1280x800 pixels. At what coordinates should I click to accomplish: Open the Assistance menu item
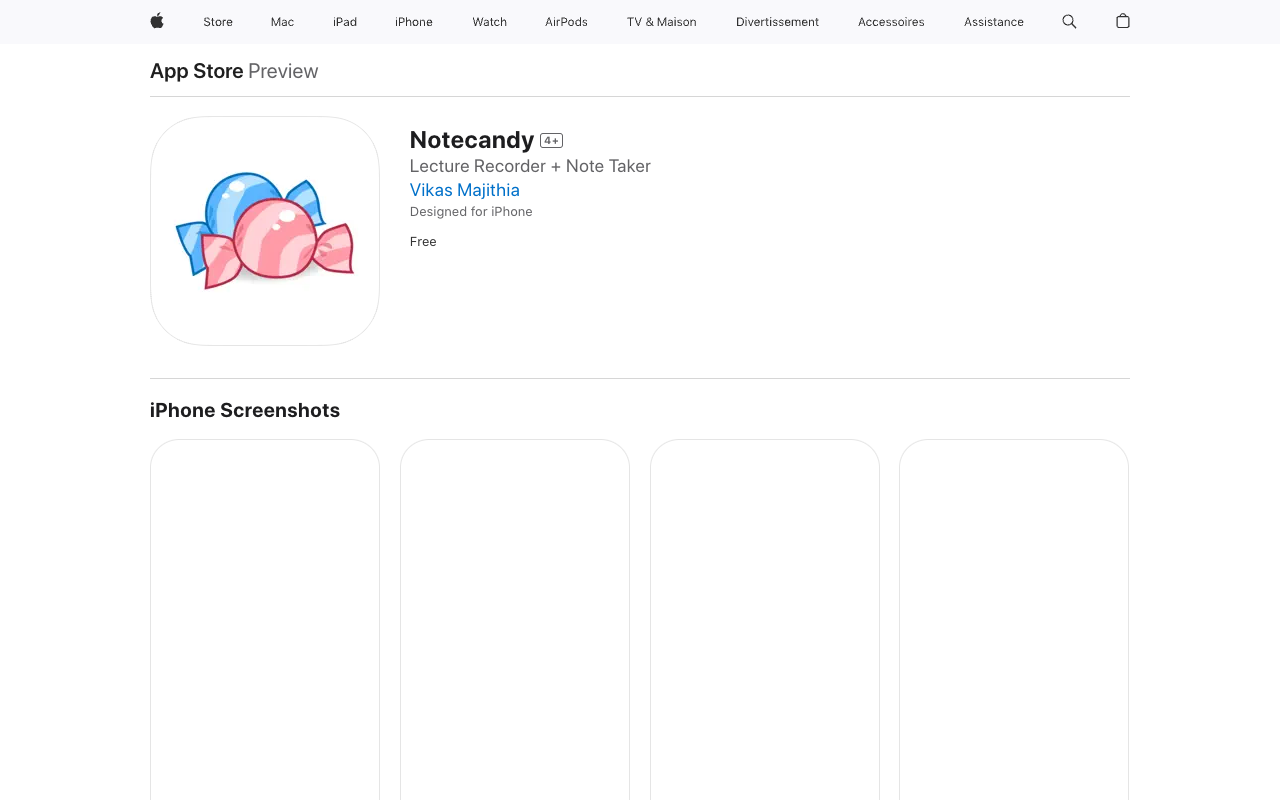click(994, 22)
